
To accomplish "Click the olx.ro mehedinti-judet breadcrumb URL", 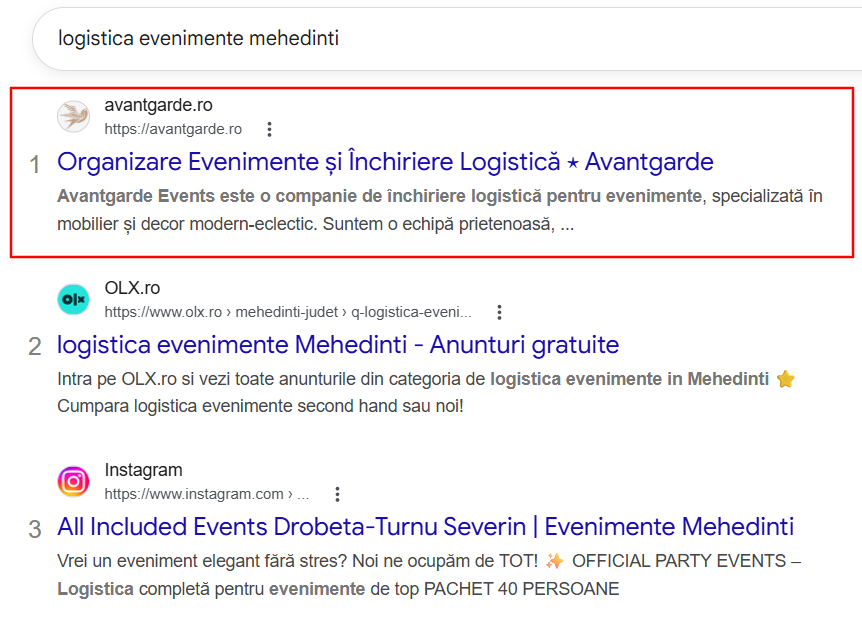I will click(288, 312).
